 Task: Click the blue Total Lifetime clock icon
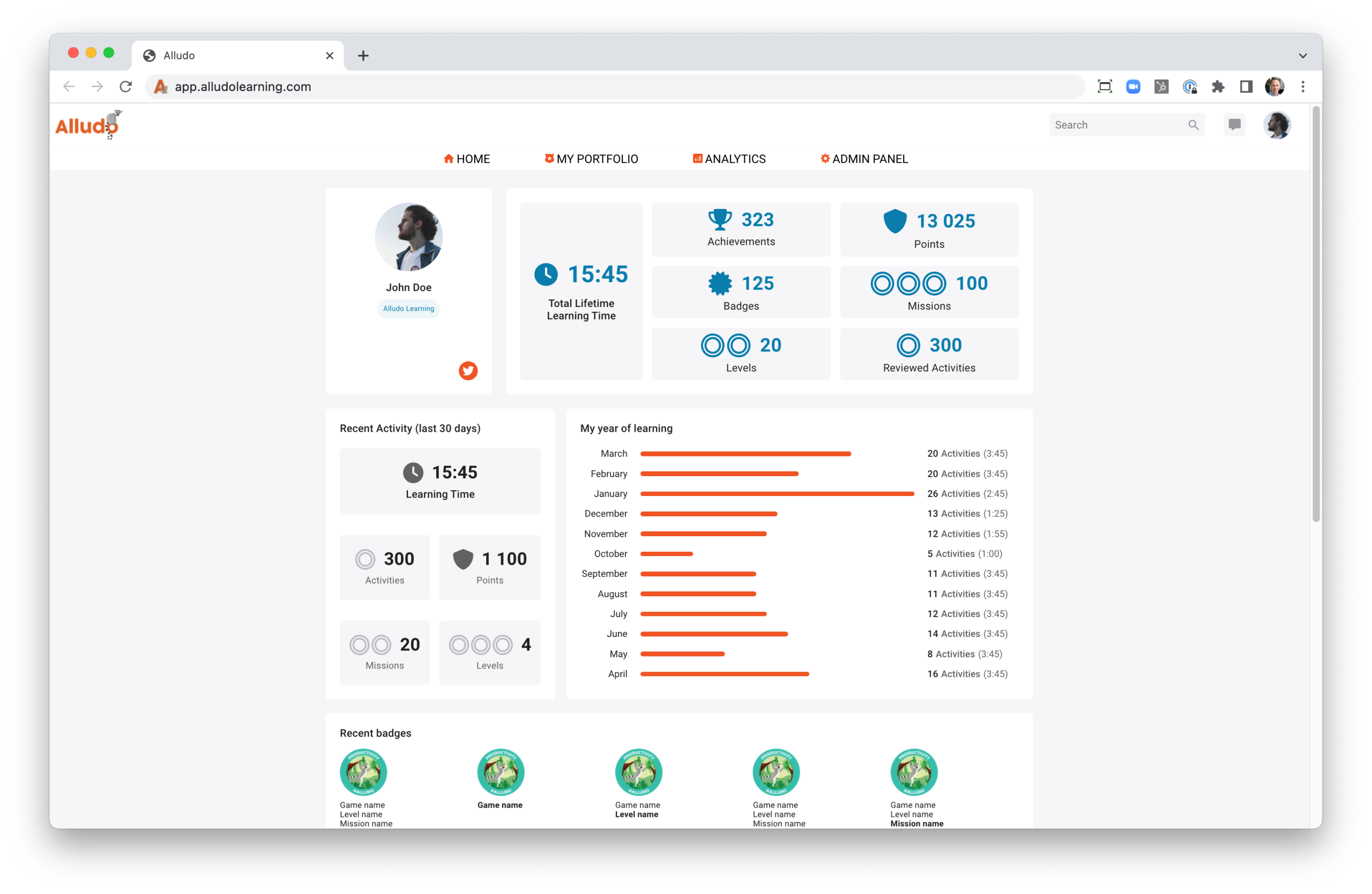(x=546, y=274)
